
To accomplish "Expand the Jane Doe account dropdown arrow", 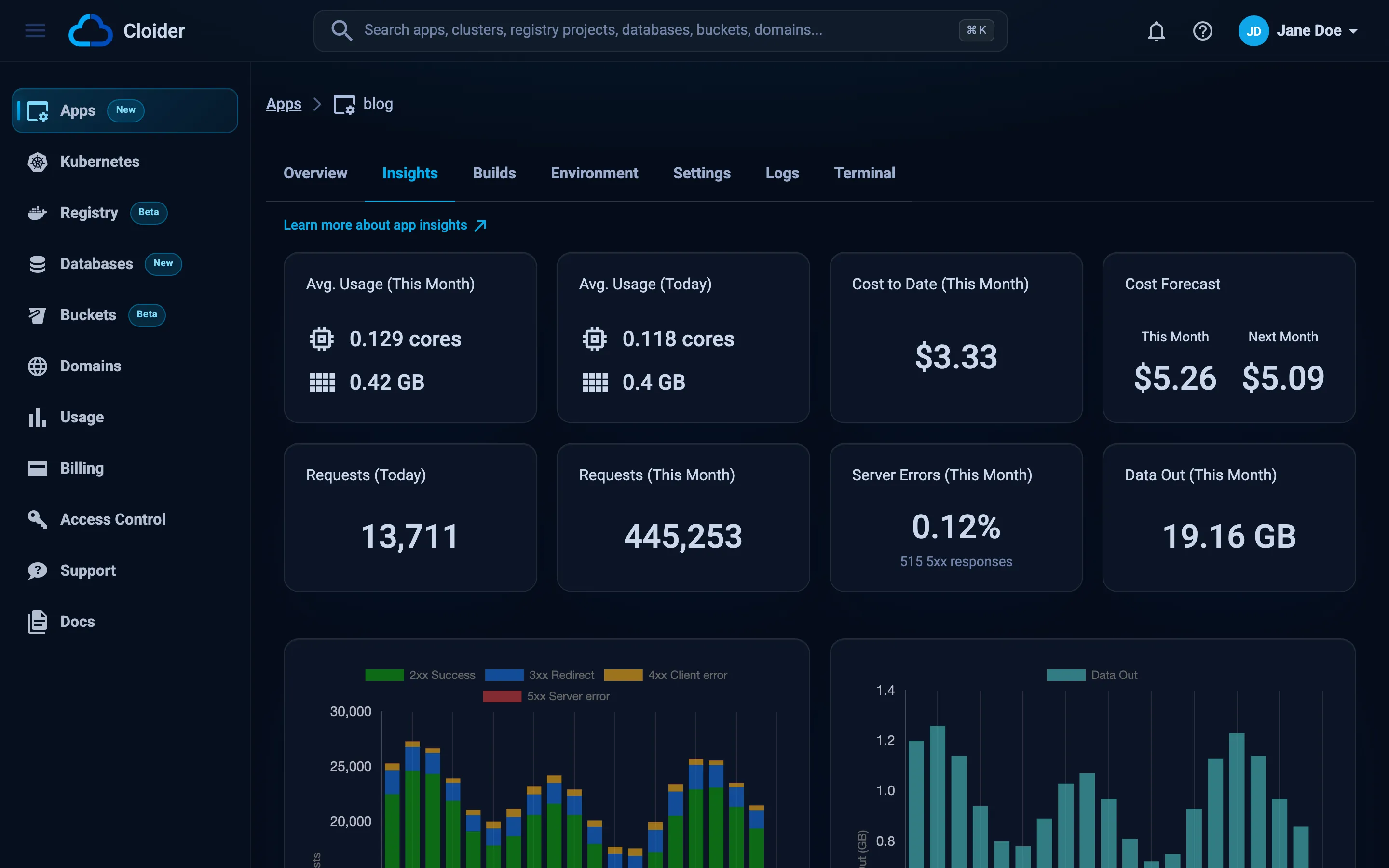I will pyautogui.click(x=1353, y=31).
